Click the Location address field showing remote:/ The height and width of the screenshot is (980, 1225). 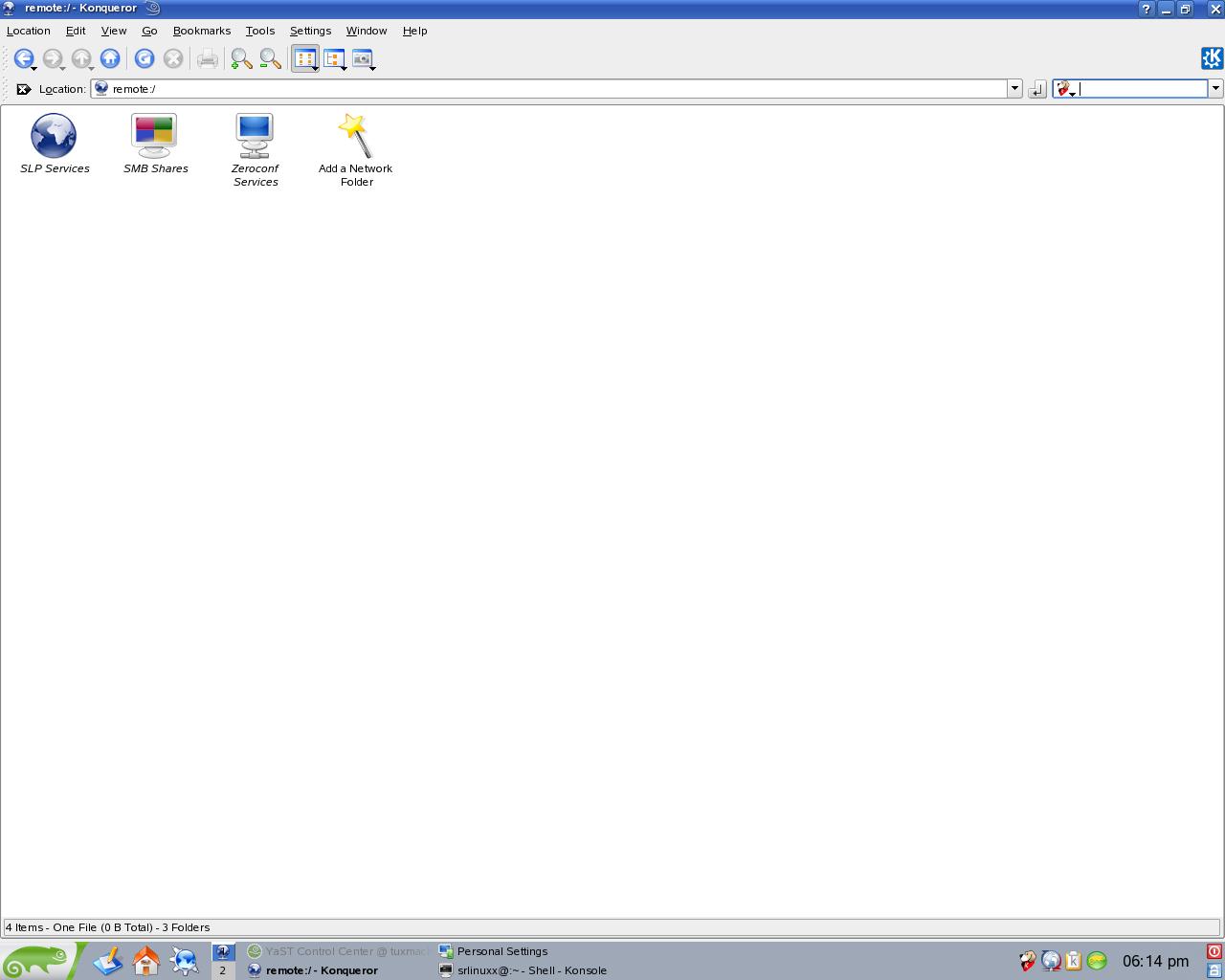click(549, 89)
